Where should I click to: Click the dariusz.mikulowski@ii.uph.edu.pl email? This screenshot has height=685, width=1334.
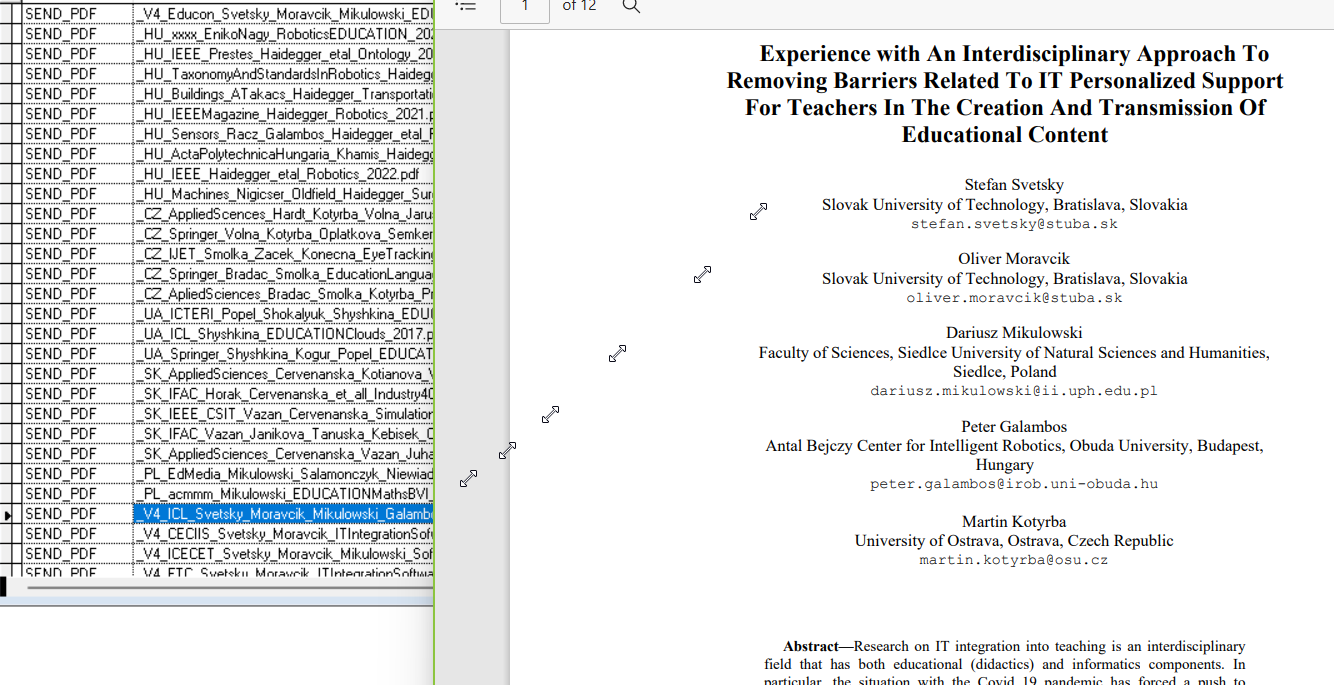(x=1014, y=391)
